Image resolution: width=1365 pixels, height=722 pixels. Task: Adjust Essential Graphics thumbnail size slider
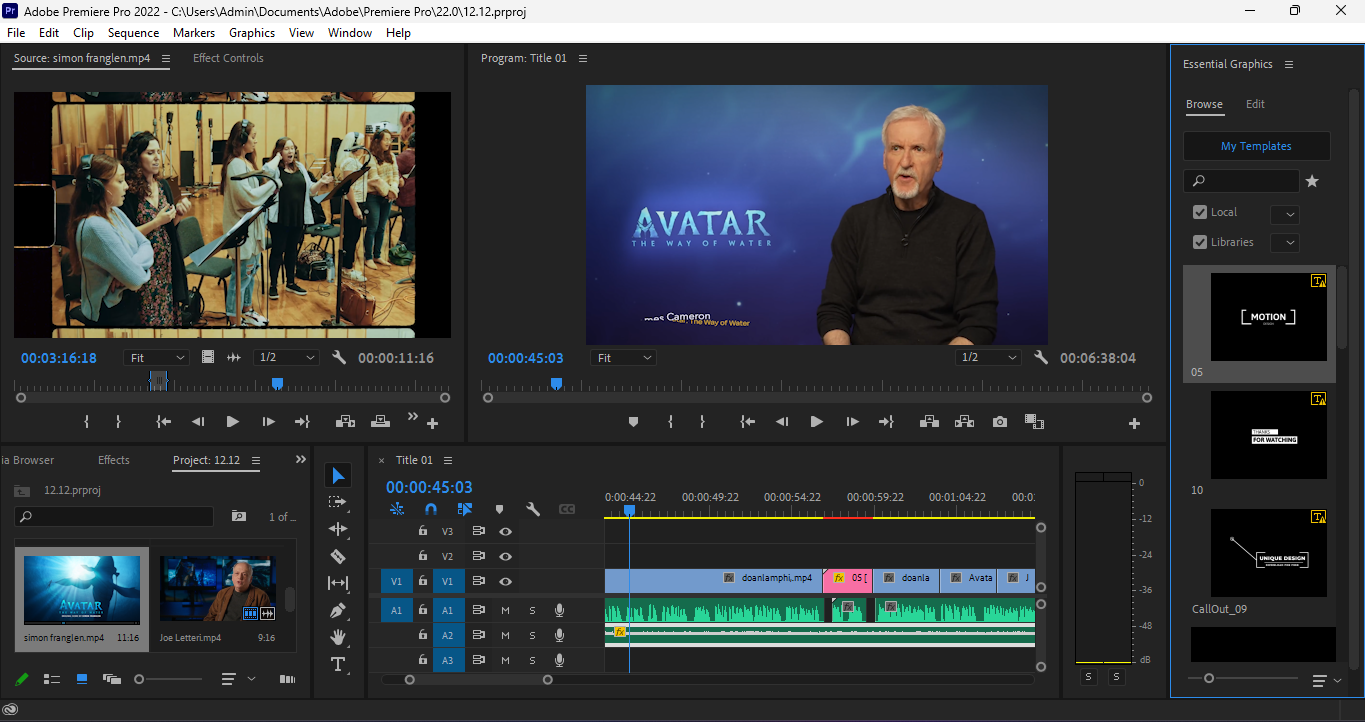1209,678
